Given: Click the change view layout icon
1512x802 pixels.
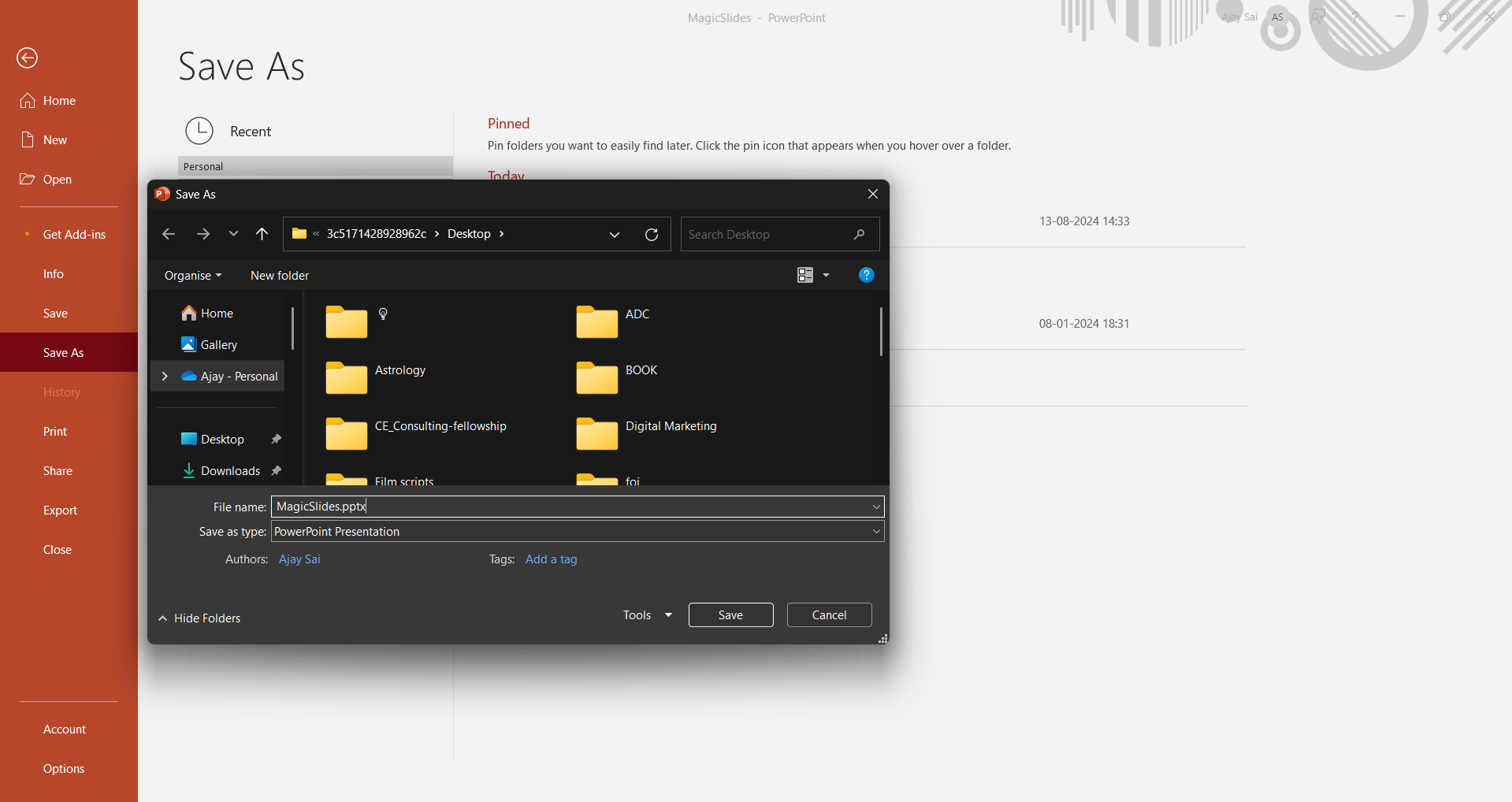Looking at the screenshot, I should click(804, 275).
